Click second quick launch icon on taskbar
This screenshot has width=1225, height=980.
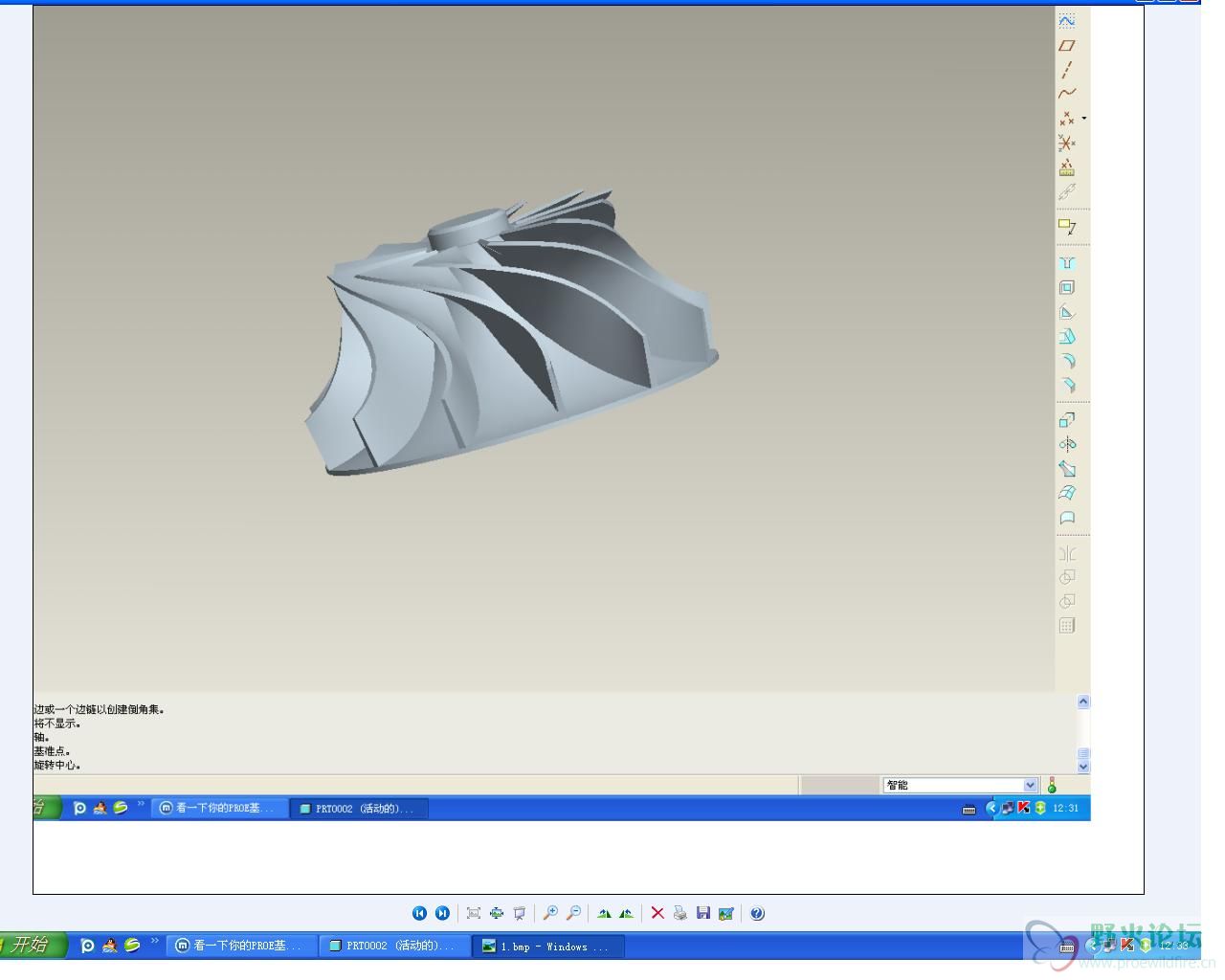pos(110,946)
